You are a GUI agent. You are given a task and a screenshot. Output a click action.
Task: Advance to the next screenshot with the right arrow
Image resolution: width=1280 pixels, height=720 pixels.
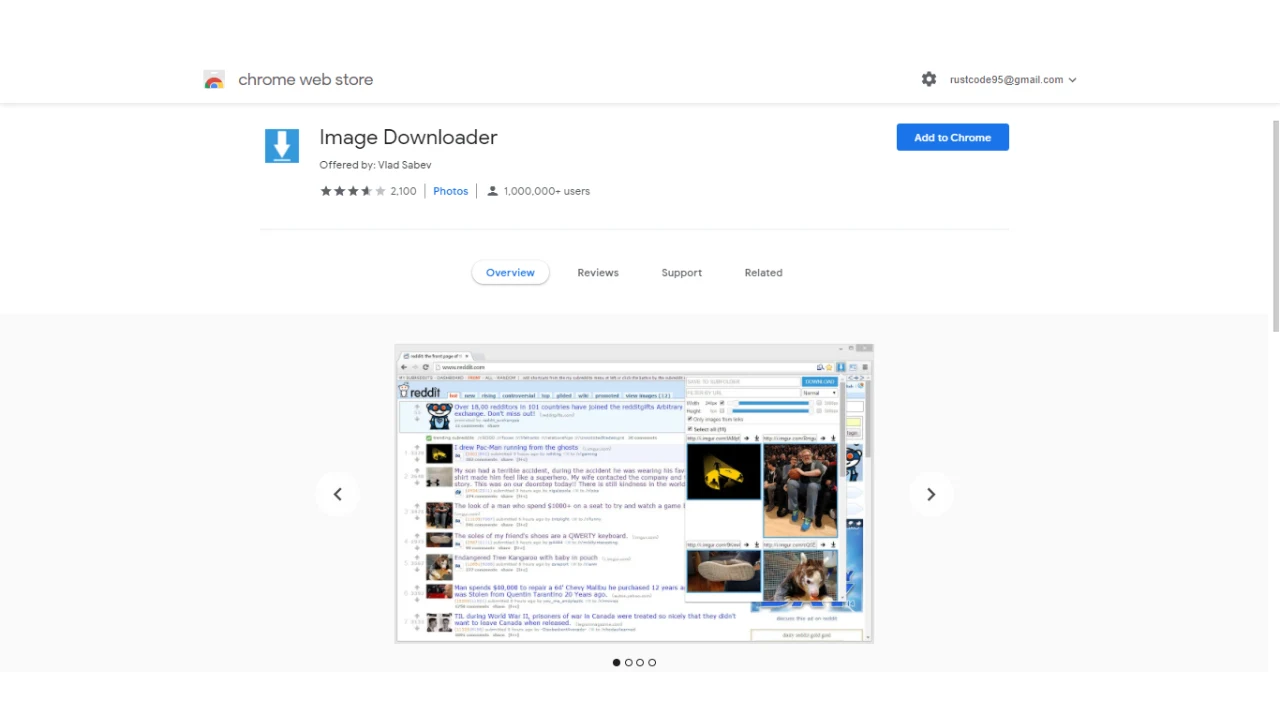[930, 493]
